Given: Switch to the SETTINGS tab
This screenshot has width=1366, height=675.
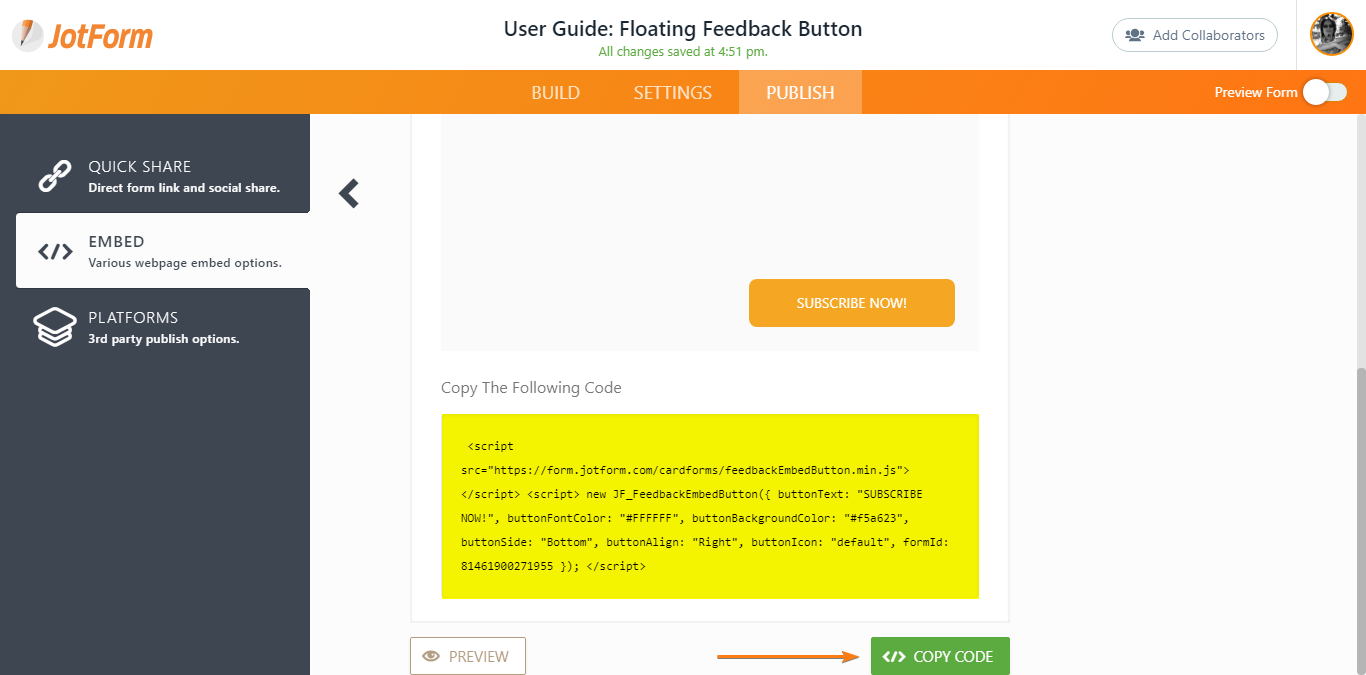Looking at the screenshot, I should [673, 93].
